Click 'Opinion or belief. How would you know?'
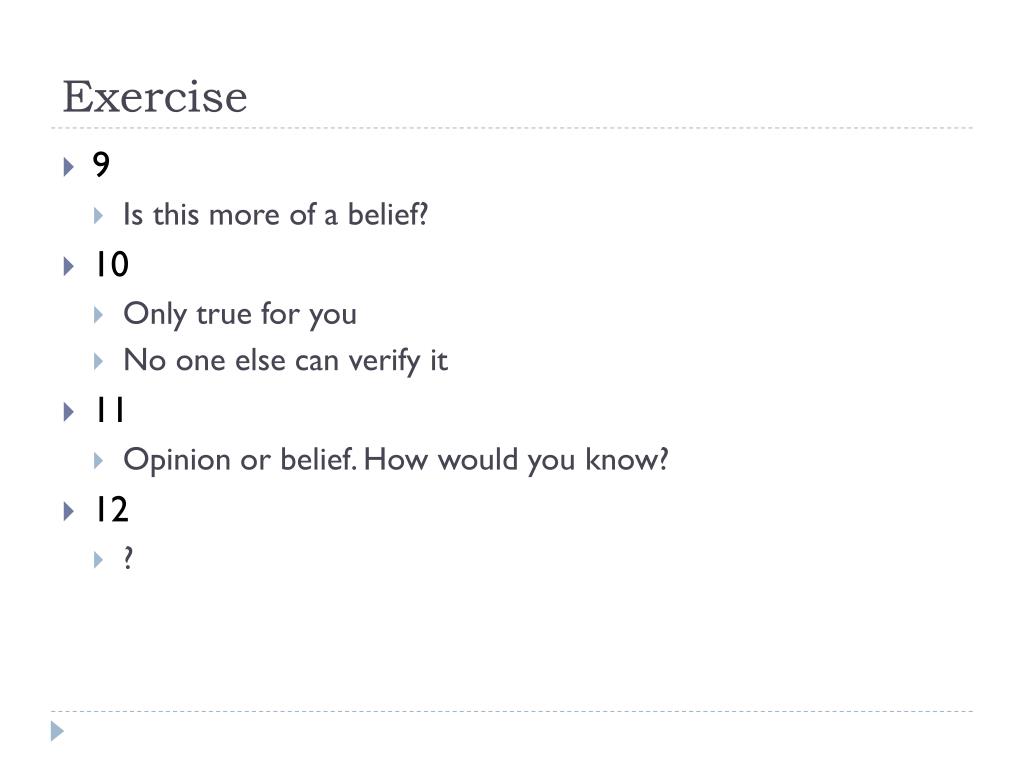 tap(396, 460)
